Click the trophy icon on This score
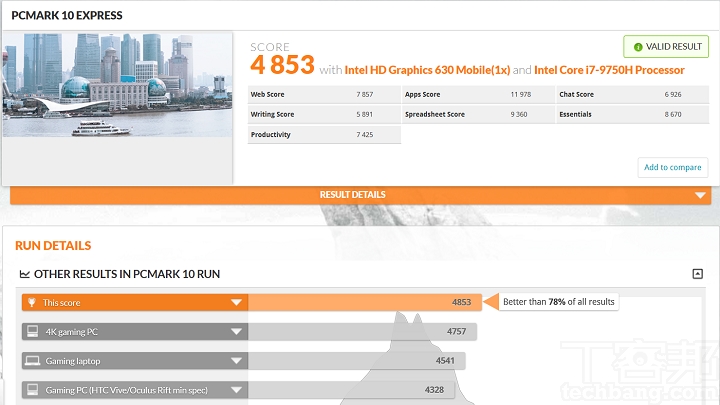Image resolution: width=720 pixels, height=405 pixels. (x=32, y=303)
